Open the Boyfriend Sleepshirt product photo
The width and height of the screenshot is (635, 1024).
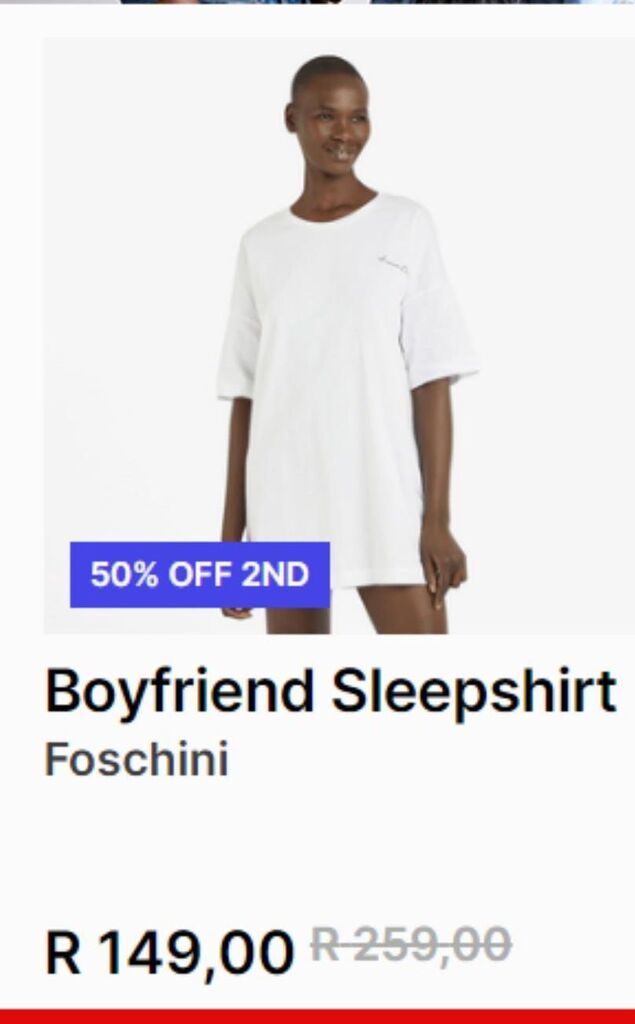coord(339,335)
